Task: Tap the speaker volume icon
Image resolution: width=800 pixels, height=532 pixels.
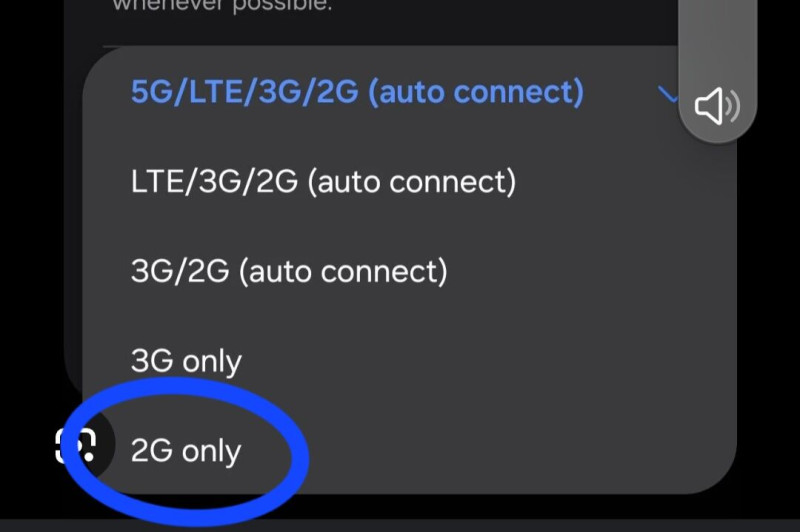Action: 717,107
